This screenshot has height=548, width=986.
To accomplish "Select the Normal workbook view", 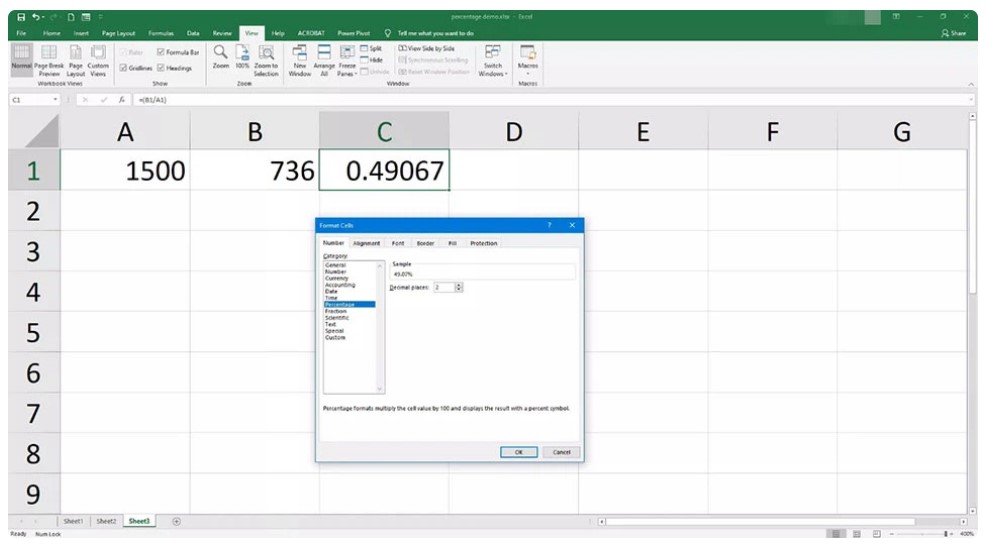I will pos(21,60).
